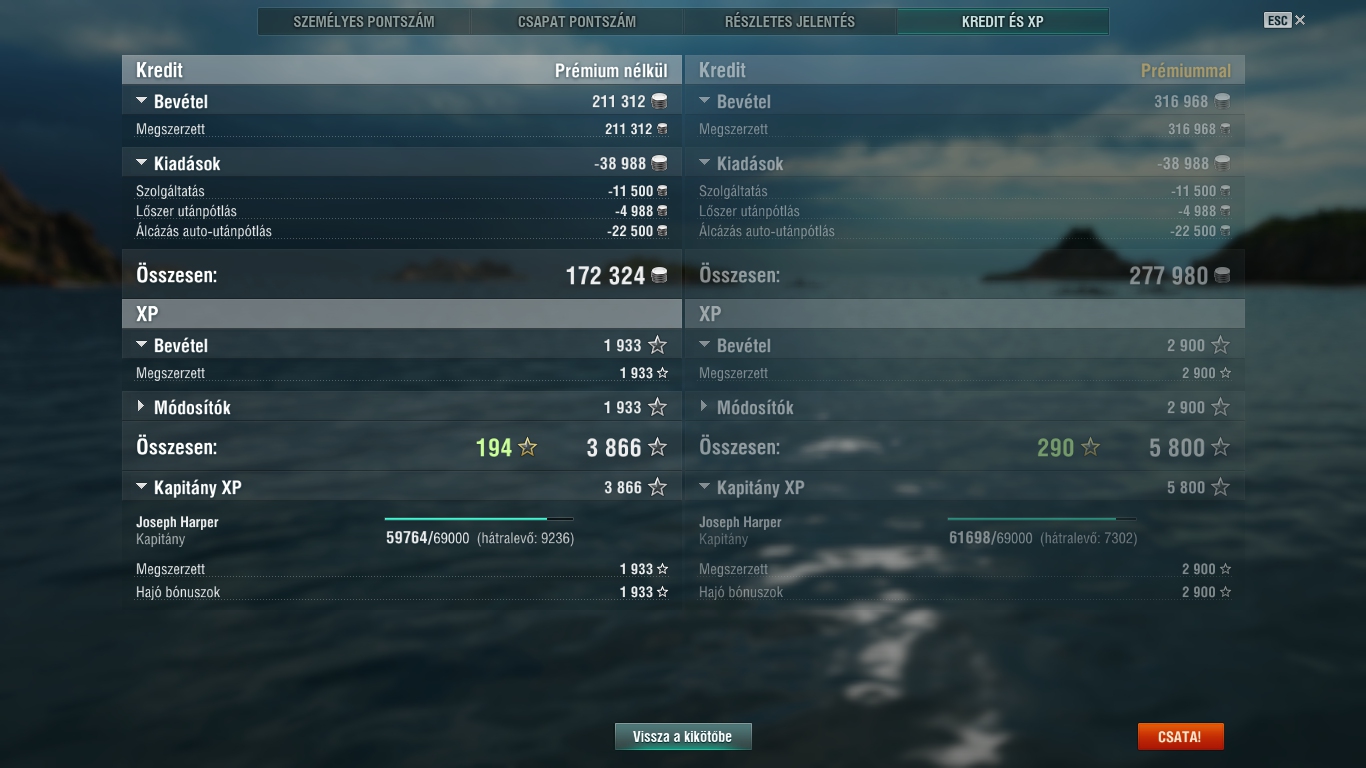Click the star icon beside 3 866 XP total
Image resolution: width=1366 pixels, height=768 pixels.
click(x=657, y=448)
